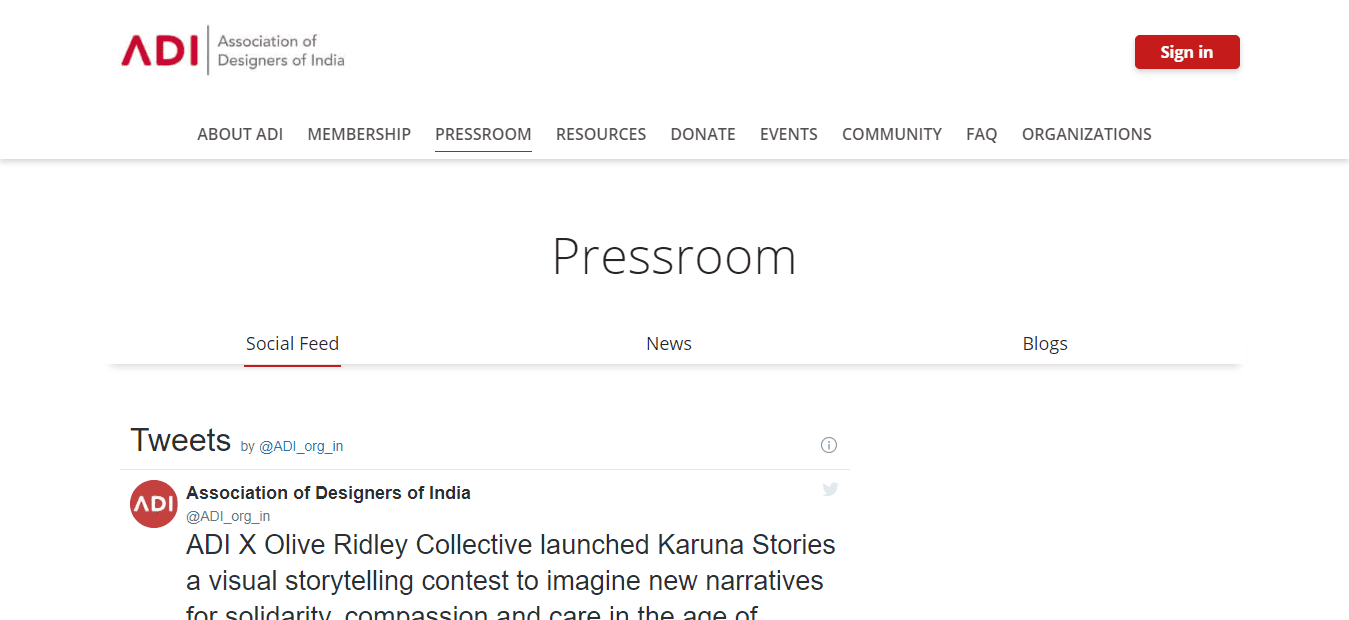Switch to the Social Feed tab
The image size is (1349, 620).
tap(292, 344)
